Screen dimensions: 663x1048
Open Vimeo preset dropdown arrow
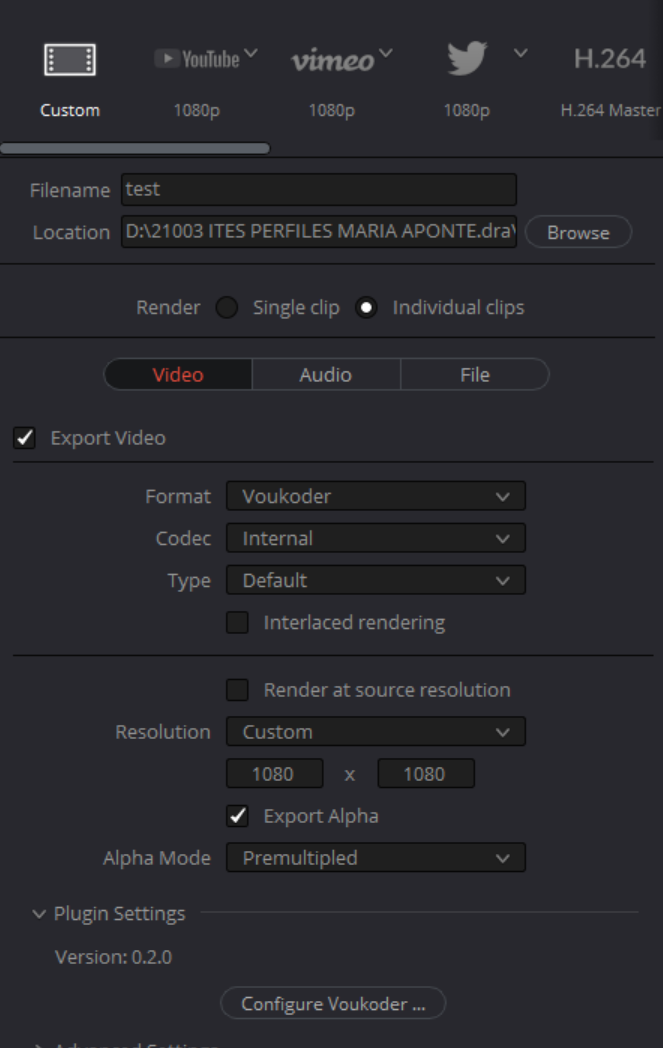[386, 52]
